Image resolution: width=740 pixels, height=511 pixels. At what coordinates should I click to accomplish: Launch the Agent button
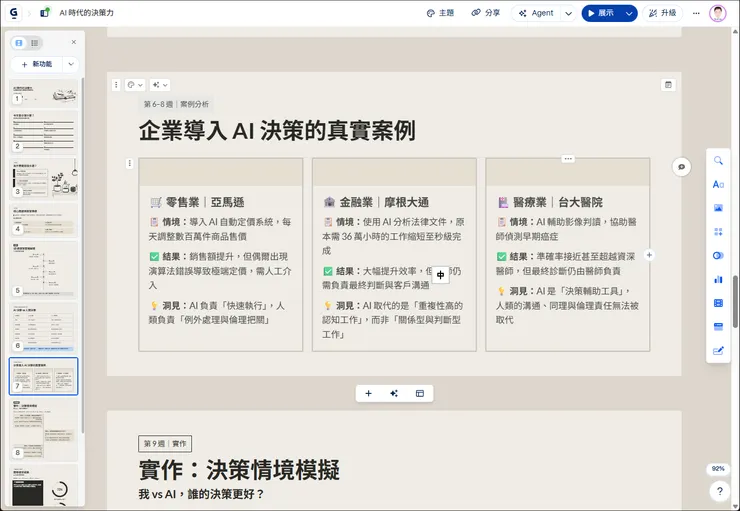point(536,13)
